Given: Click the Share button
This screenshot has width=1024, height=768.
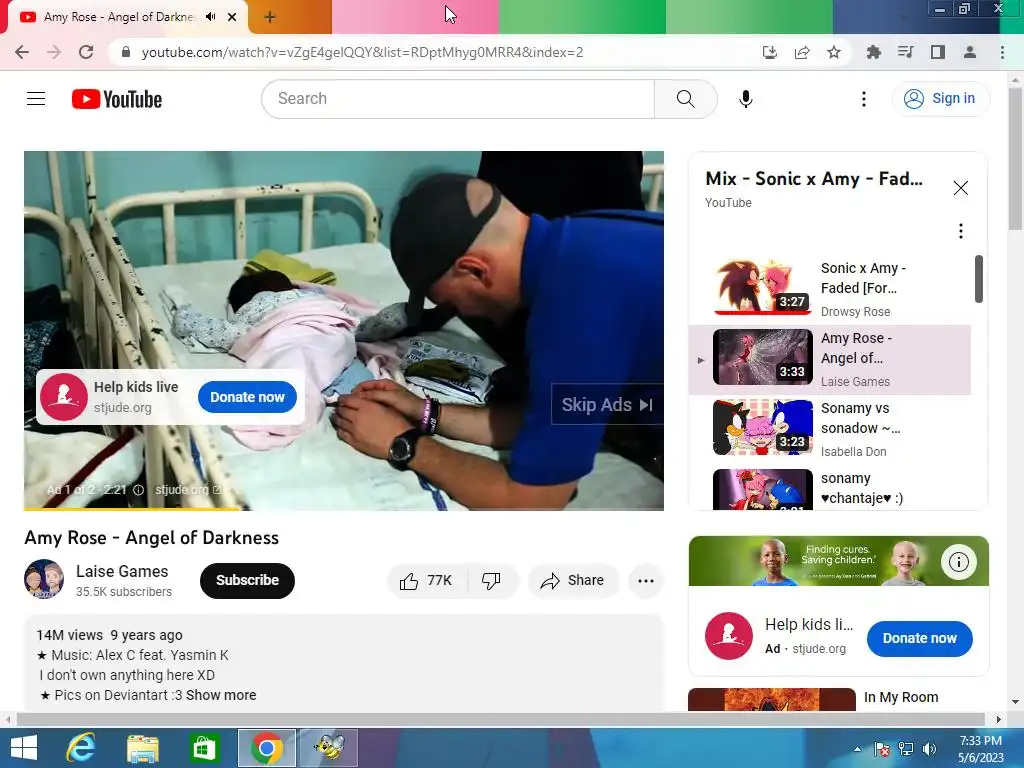Looking at the screenshot, I should click(573, 581).
